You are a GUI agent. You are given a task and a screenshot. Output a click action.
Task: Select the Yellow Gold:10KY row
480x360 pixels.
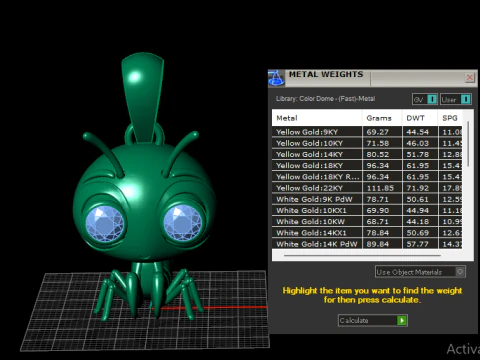pyautogui.click(x=367, y=143)
